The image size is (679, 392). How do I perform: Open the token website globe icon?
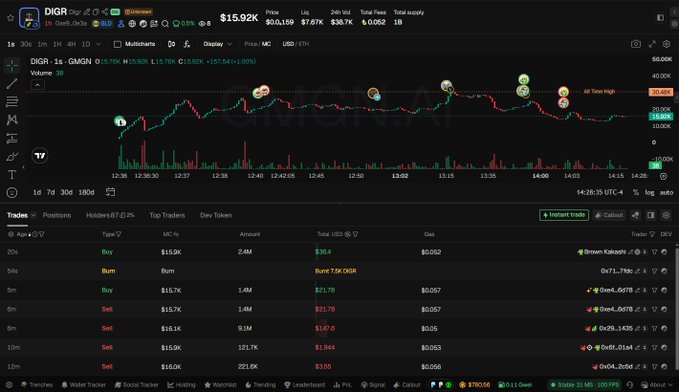pyautogui.click(x=132, y=24)
